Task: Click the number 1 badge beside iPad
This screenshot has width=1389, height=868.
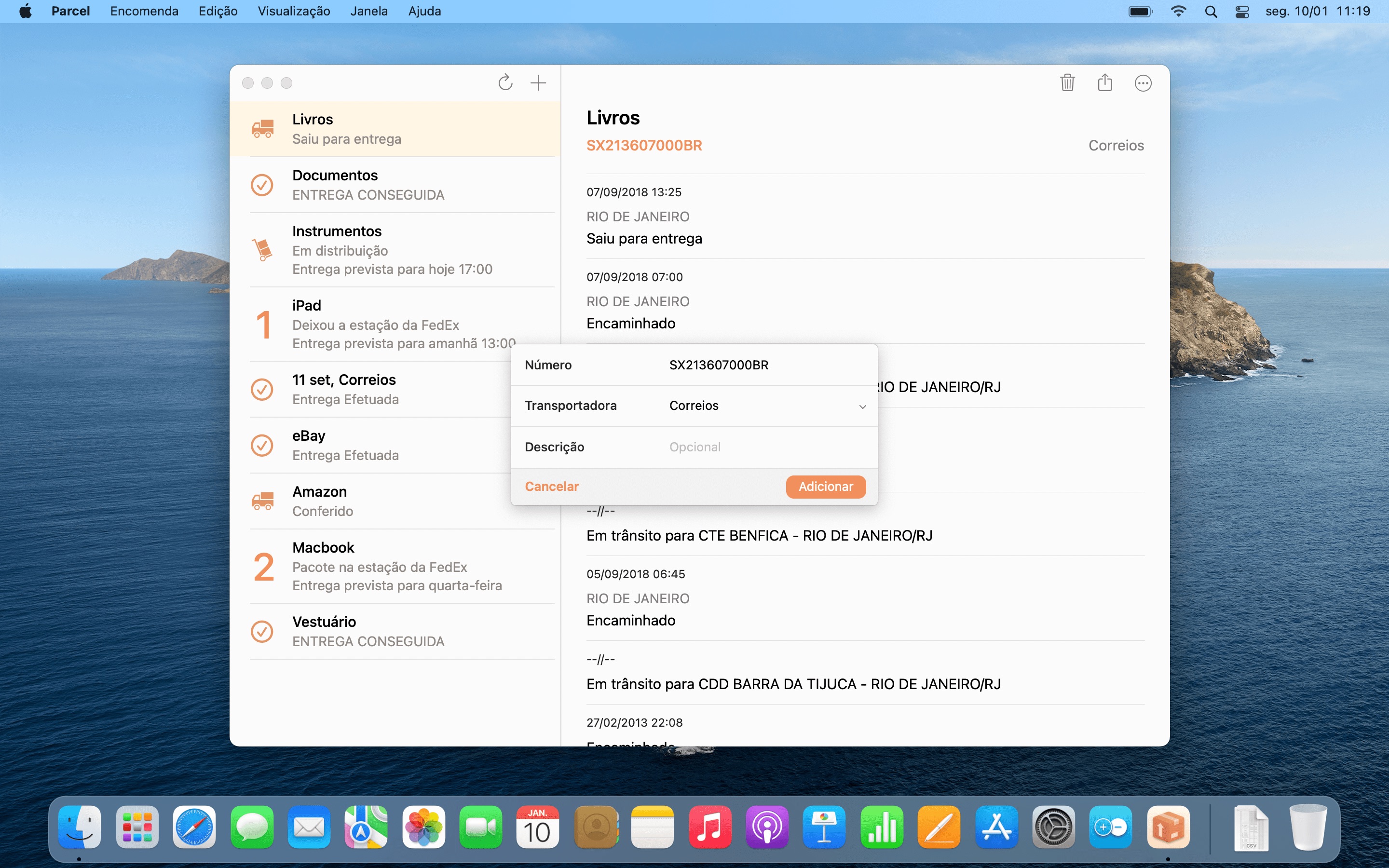Action: click(263, 325)
